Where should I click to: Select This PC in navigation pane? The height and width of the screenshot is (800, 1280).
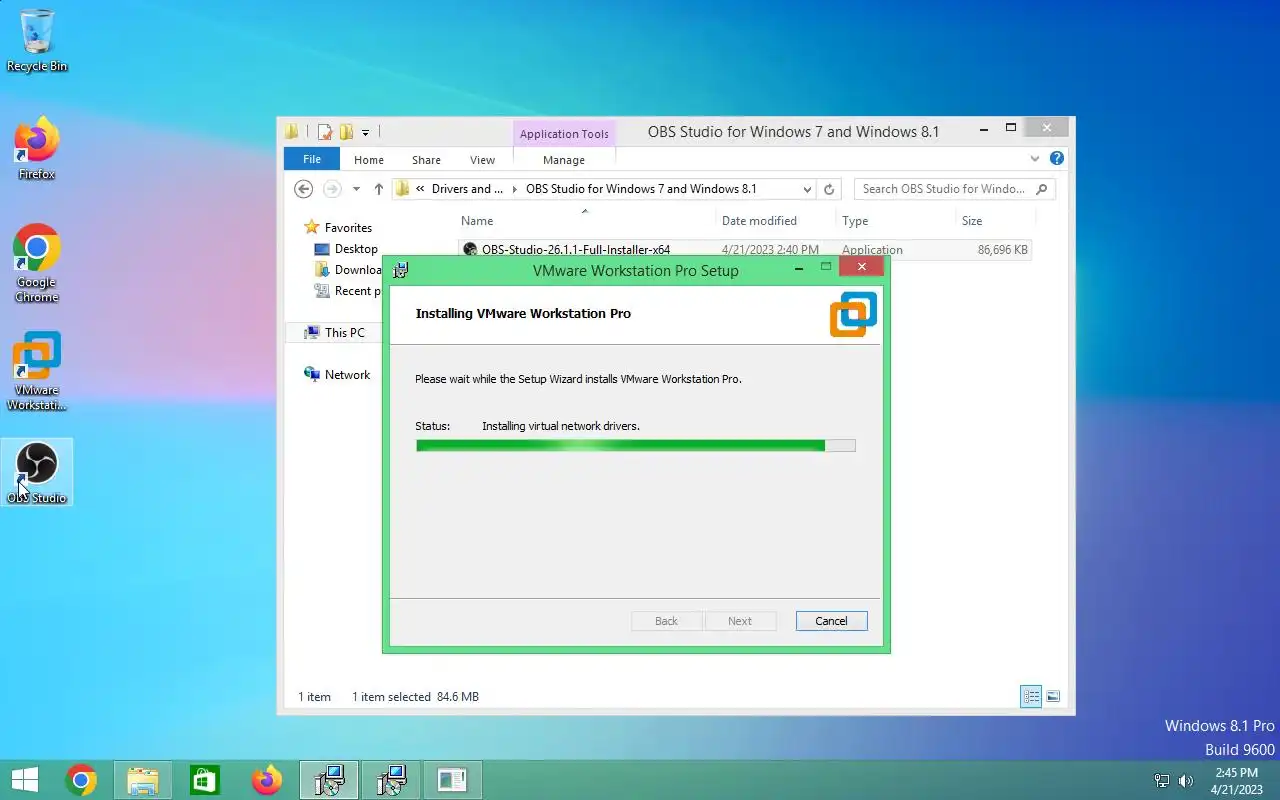click(344, 333)
